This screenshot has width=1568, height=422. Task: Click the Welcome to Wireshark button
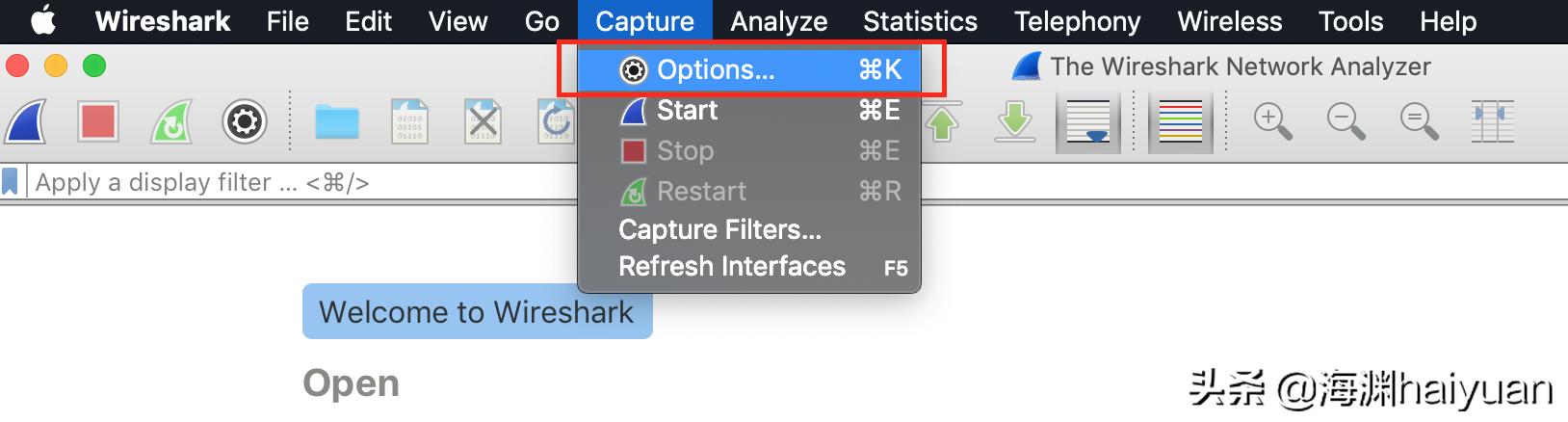(477, 311)
